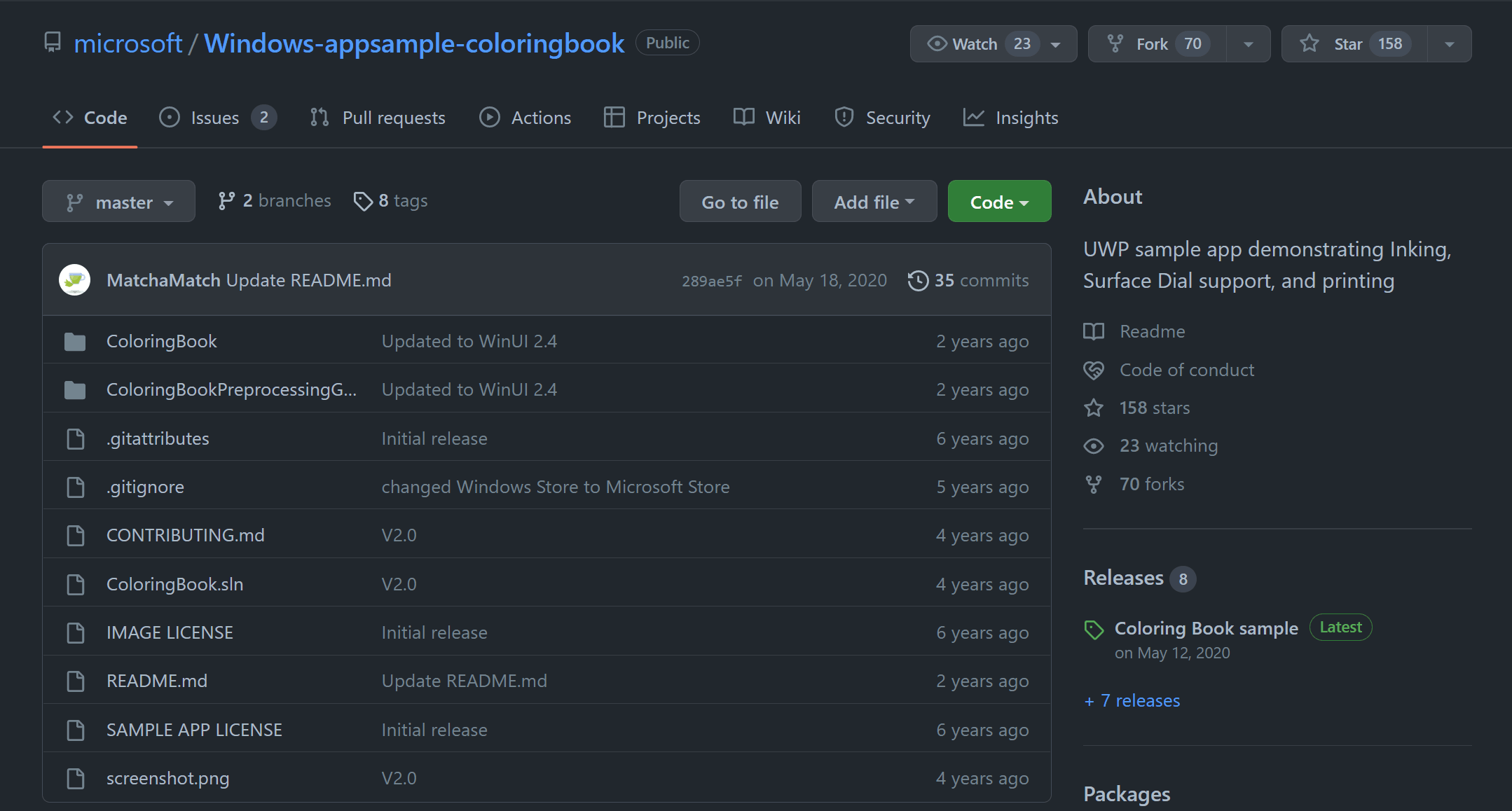Click MatchaMatch's avatar thumbnail
The width and height of the screenshot is (1512, 811).
[x=75, y=279]
